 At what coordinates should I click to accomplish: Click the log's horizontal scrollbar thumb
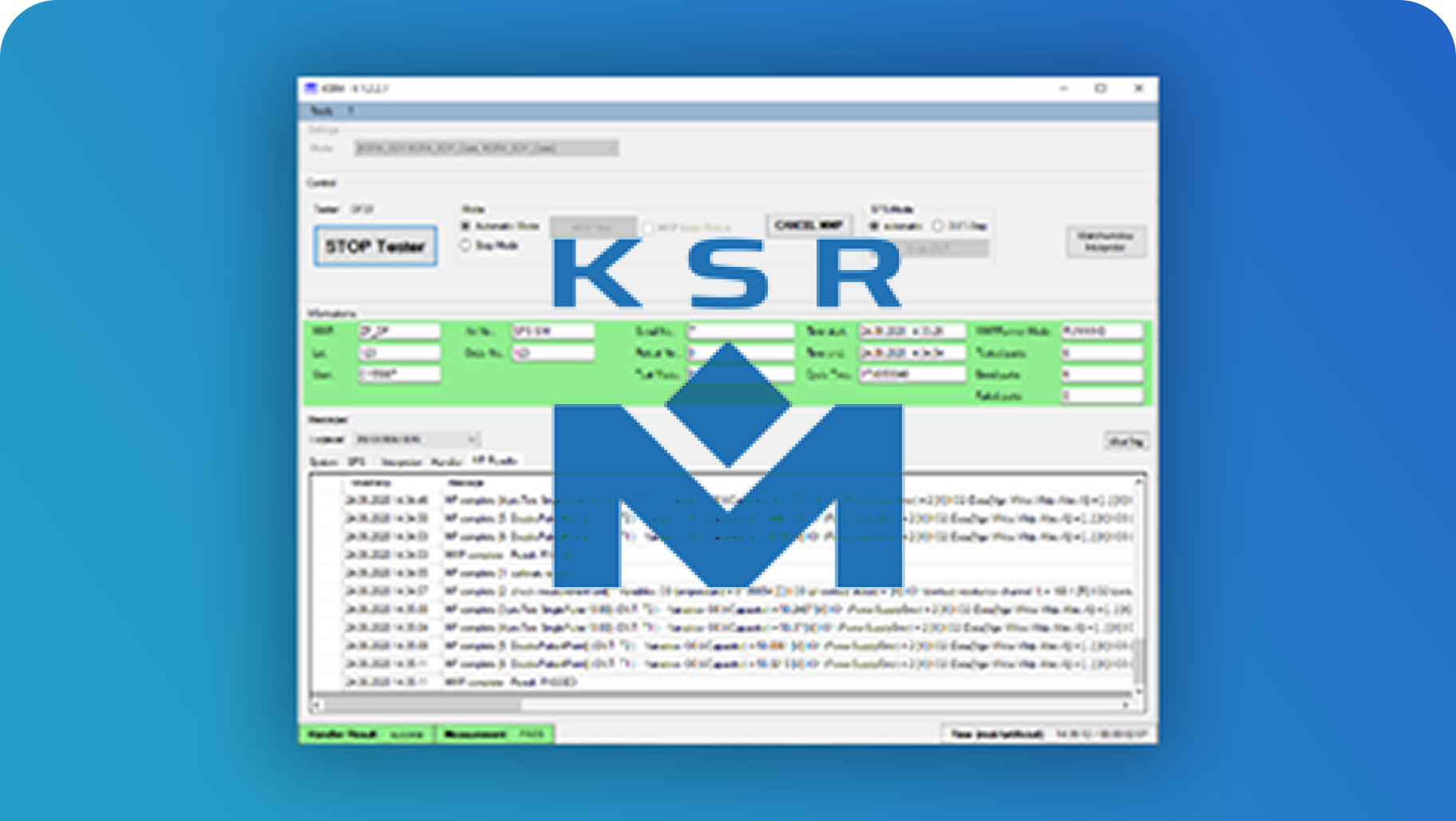[421, 704]
